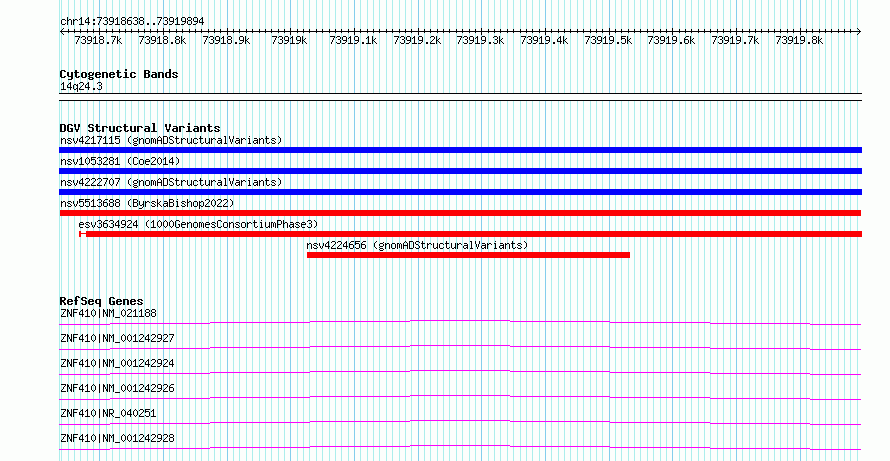Open variant label nsv1053281 (Coe2014)
Screen dimensions: 890x461
click(x=119, y=161)
